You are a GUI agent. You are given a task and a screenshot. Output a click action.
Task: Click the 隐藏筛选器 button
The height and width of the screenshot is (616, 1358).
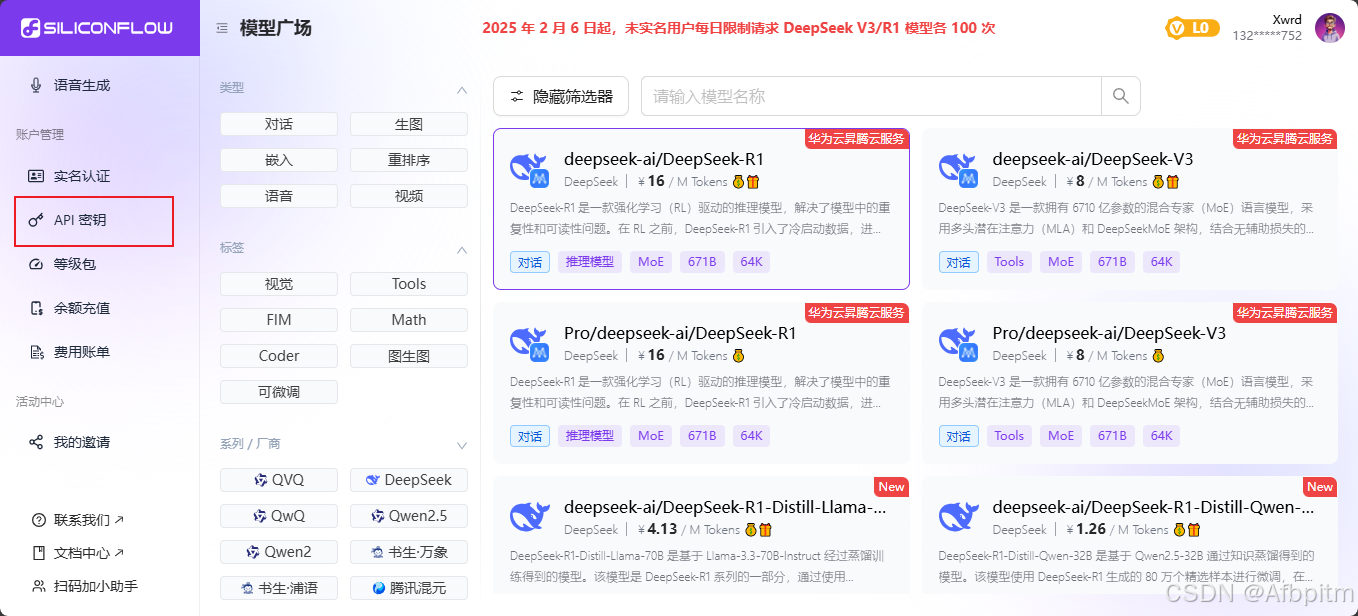pos(561,96)
